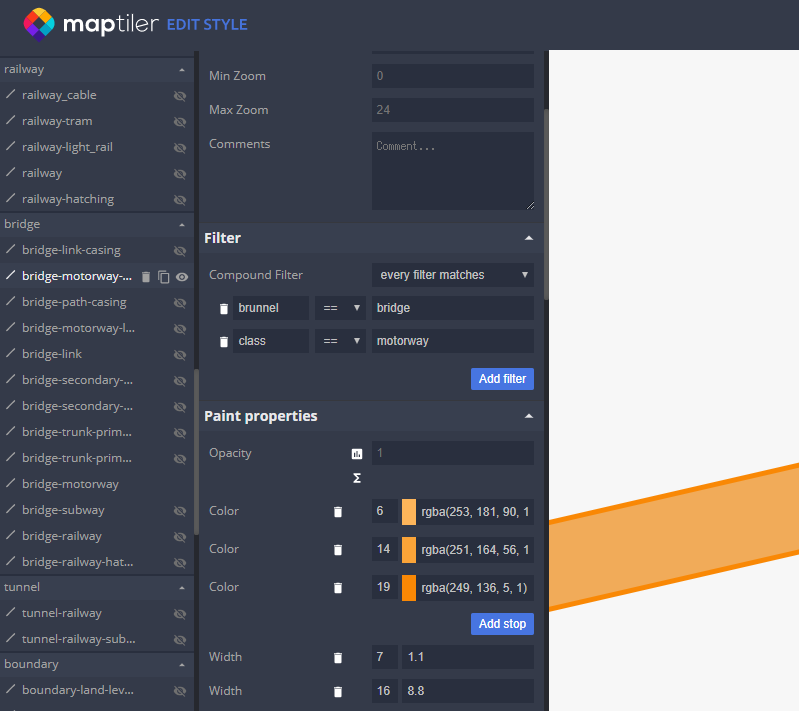
Task: Click the Add stop button
Action: [502, 624]
